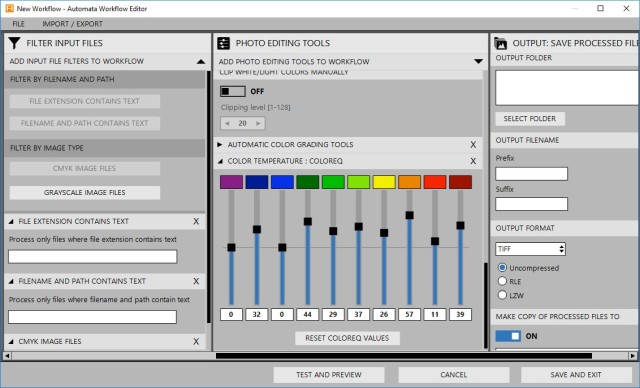Click the Reset ColorEQ Values button

347,338
